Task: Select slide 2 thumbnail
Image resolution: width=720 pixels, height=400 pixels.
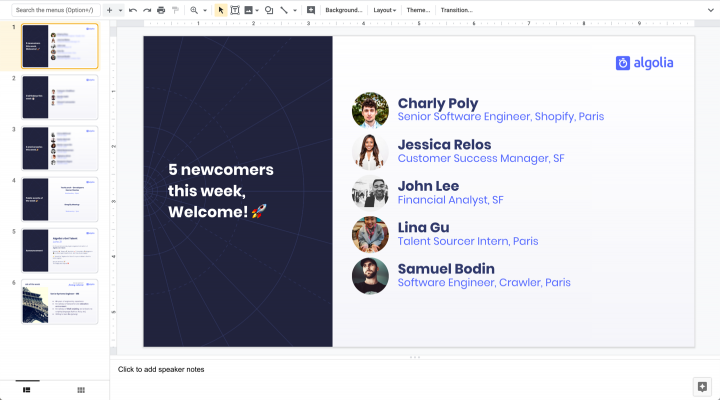Action: tap(60, 97)
